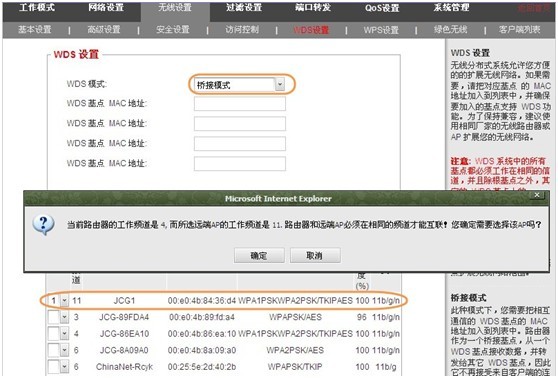Focus the fourth WDS 基点 MAC 地址 field
Screen dimensions: 558x378
point(240,163)
